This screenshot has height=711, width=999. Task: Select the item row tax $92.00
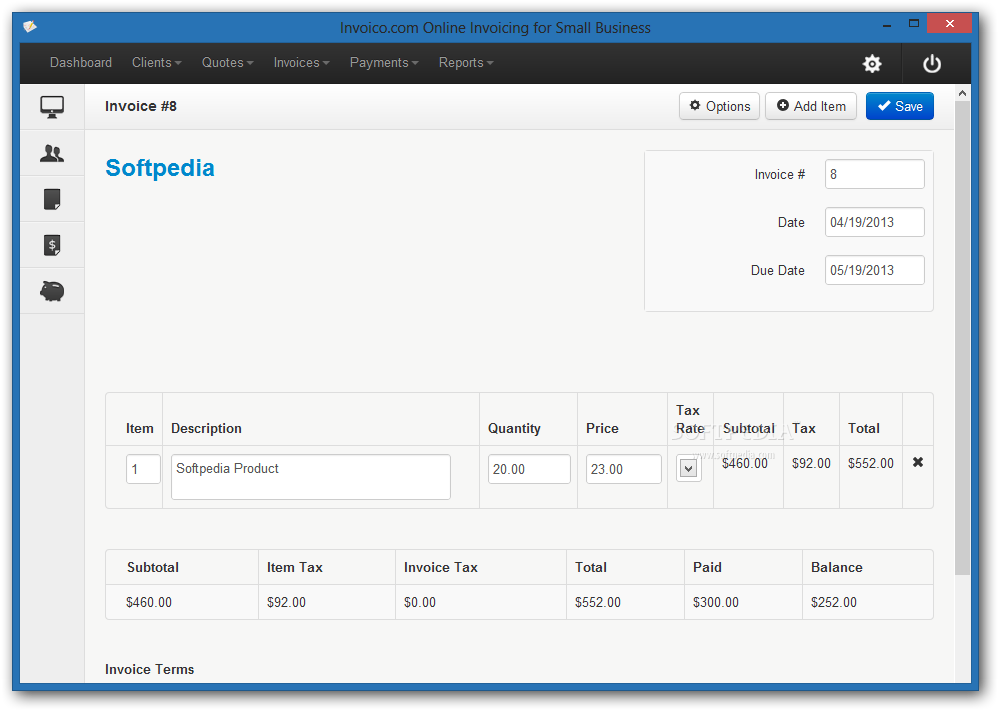[x=811, y=464]
